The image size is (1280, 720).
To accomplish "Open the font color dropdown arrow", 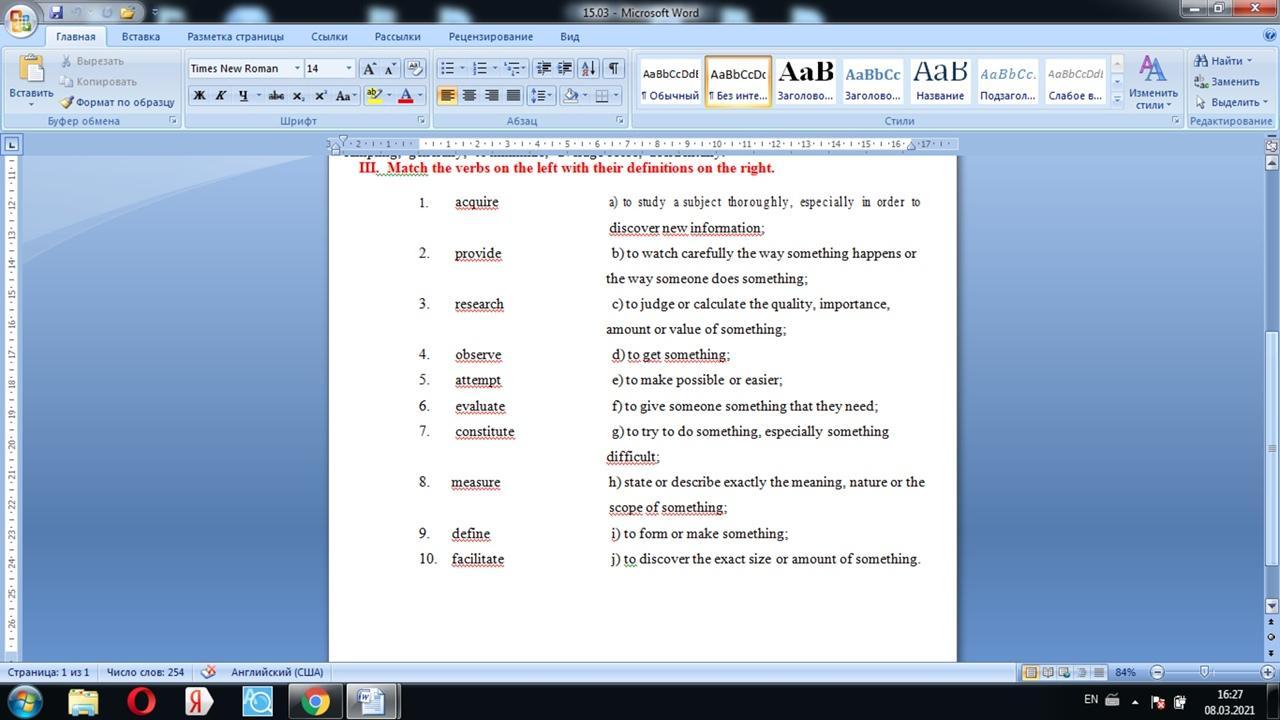I will (420, 96).
